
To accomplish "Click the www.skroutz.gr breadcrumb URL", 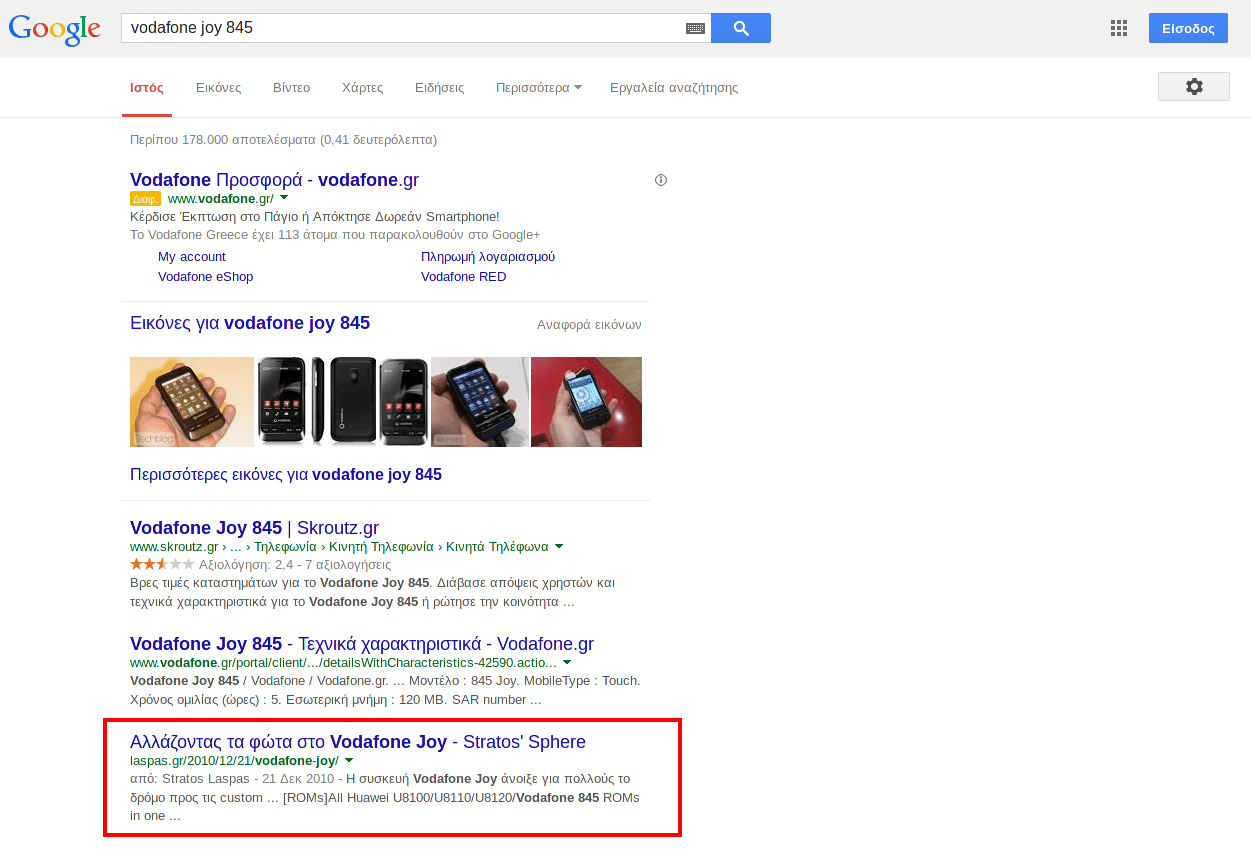I will tap(339, 546).
